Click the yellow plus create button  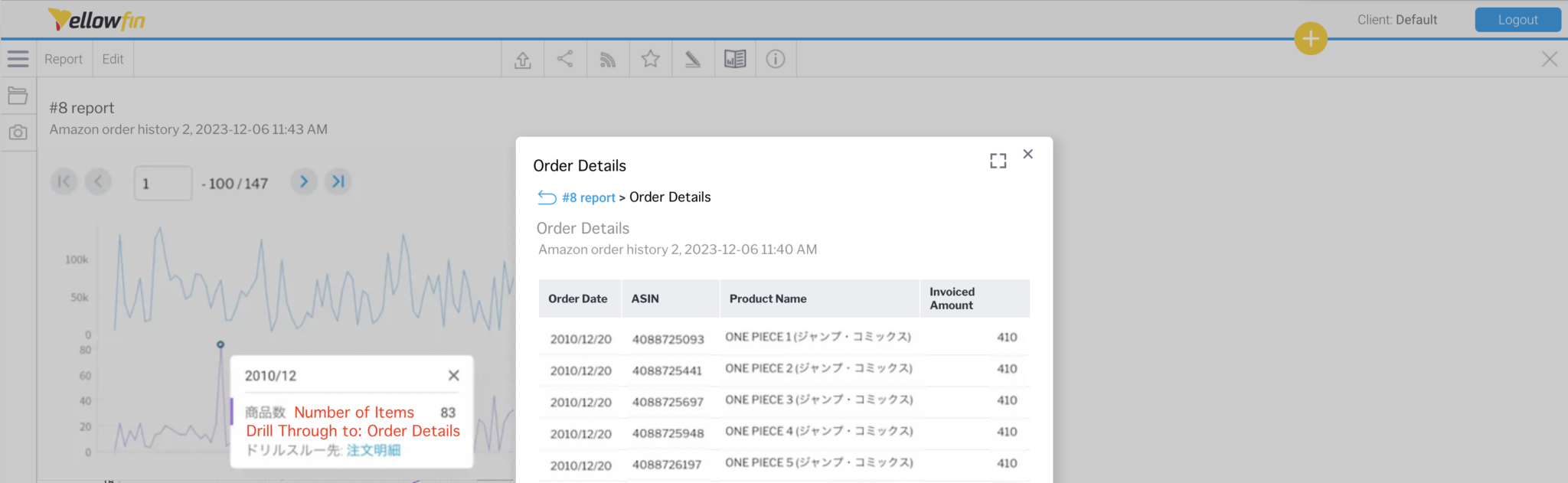tap(1311, 38)
